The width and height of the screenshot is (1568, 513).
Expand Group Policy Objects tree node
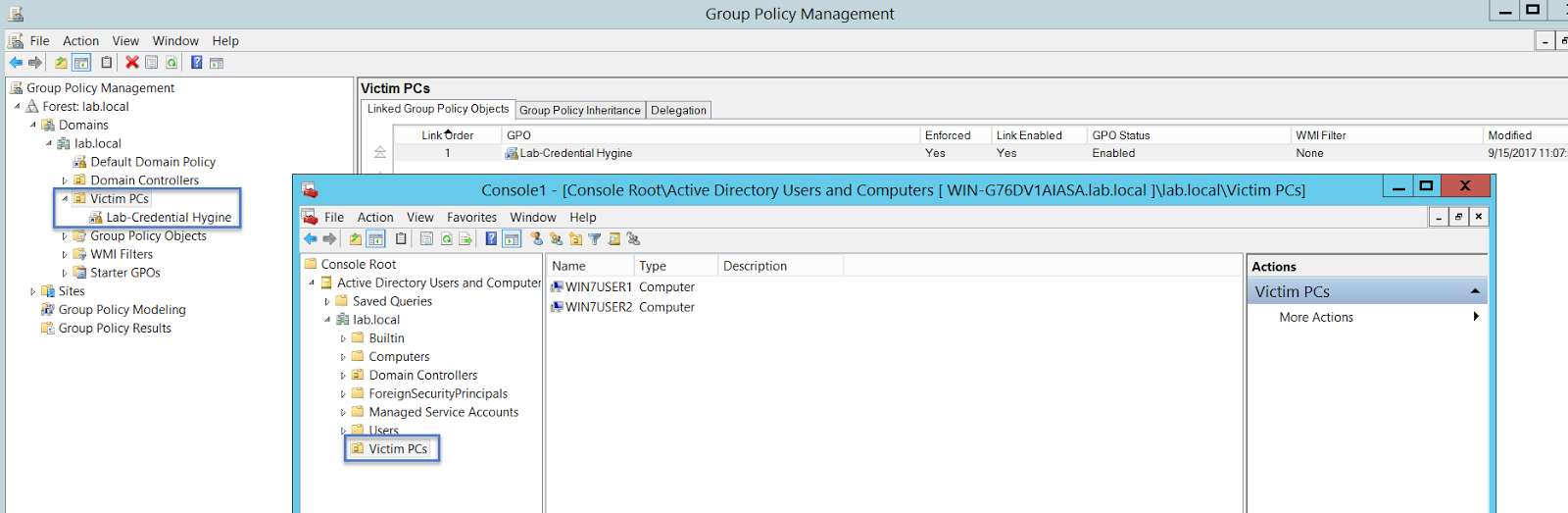[x=65, y=236]
